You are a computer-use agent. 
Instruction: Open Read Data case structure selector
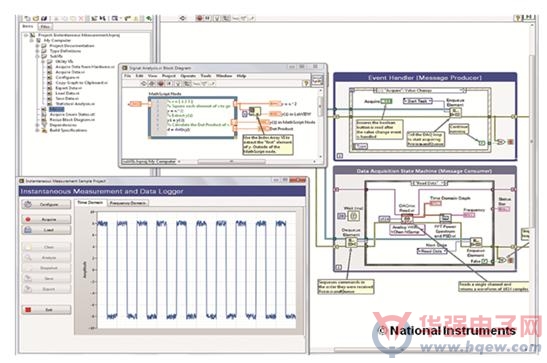click(x=429, y=183)
